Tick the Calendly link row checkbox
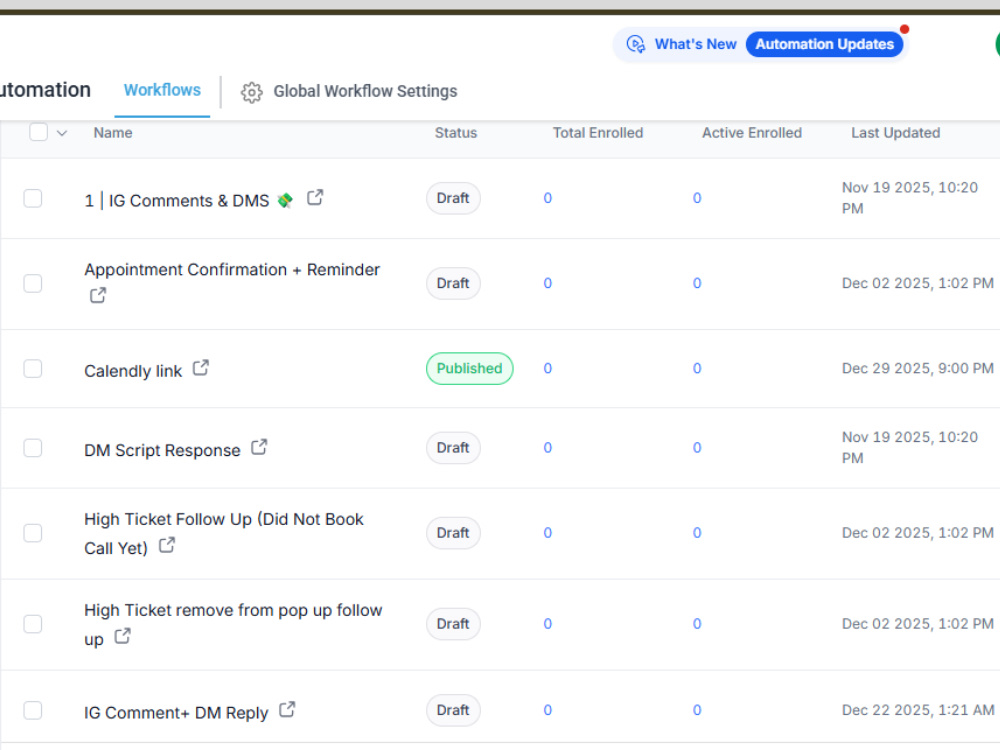 33,369
